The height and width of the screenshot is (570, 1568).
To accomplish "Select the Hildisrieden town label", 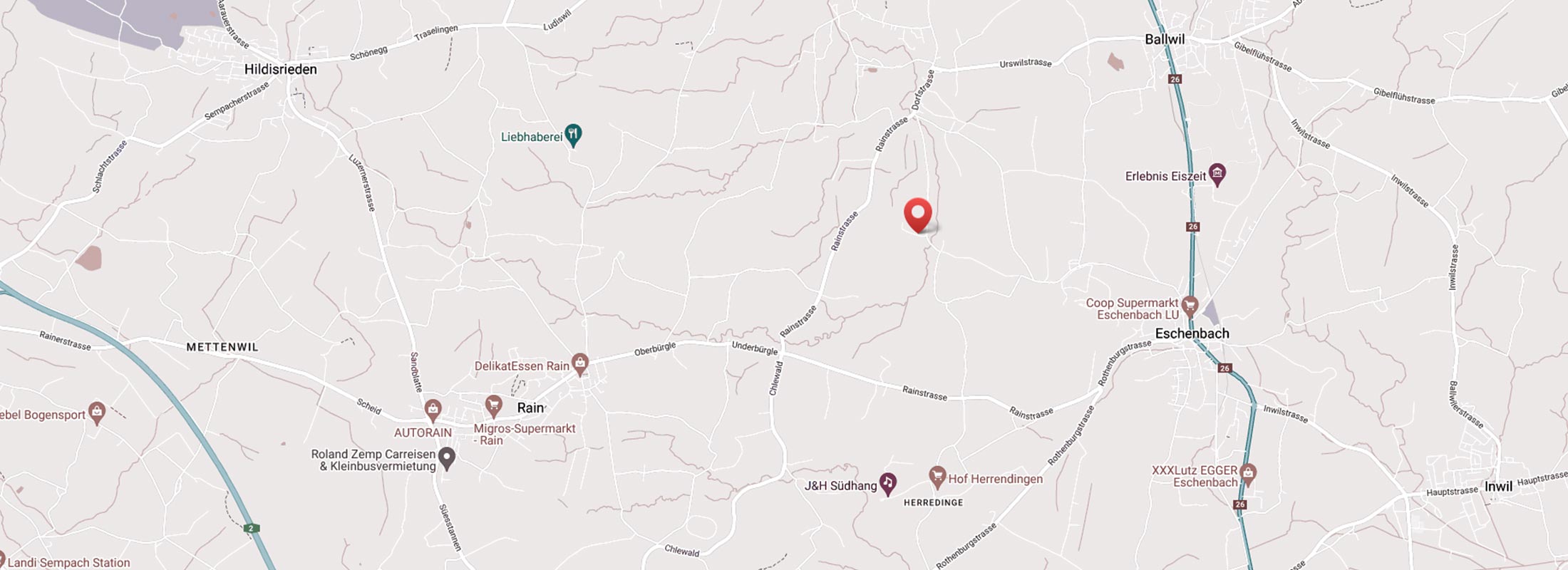I will tap(280, 69).
